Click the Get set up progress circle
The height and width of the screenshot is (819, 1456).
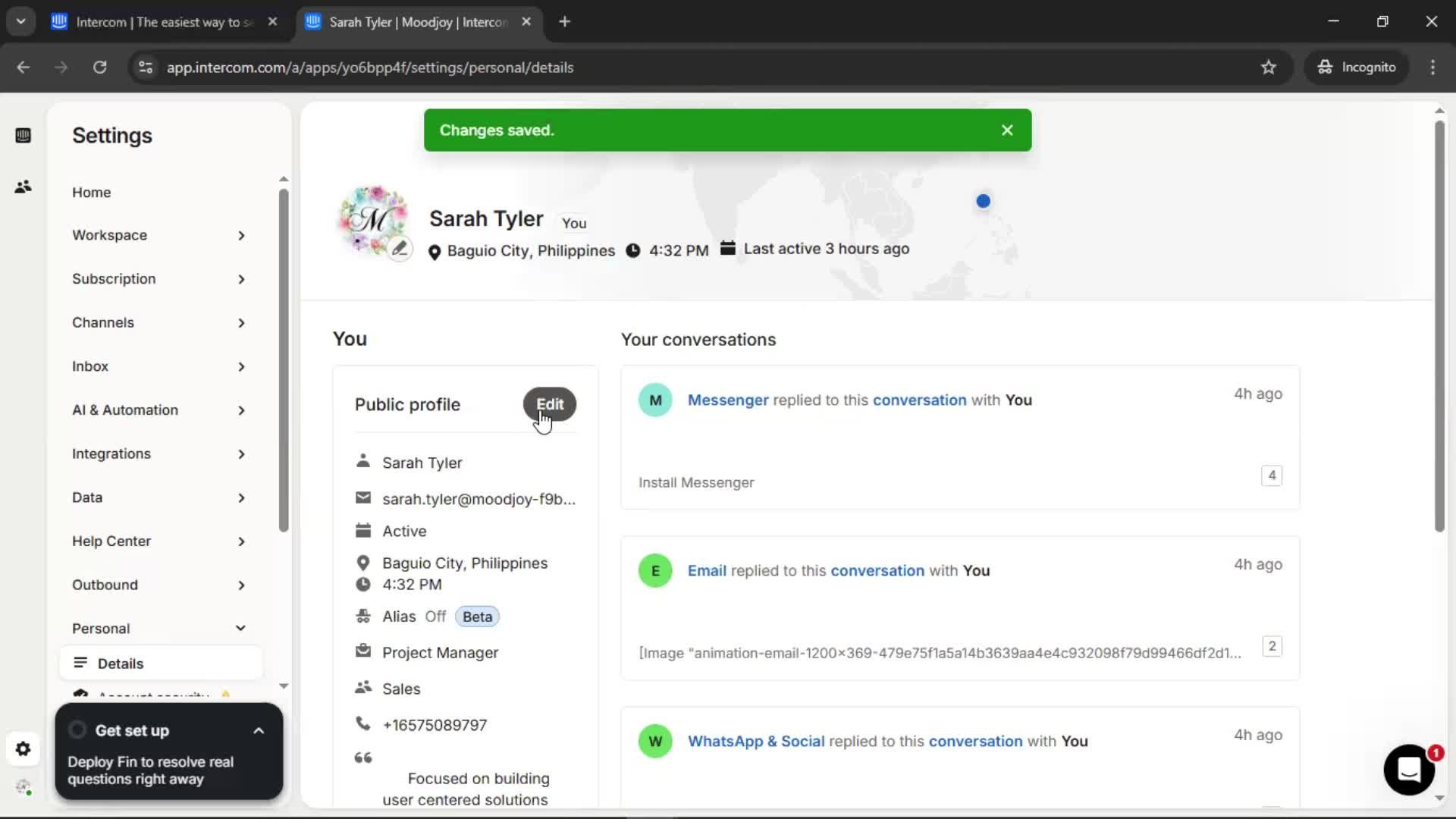pyautogui.click(x=77, y=730)
